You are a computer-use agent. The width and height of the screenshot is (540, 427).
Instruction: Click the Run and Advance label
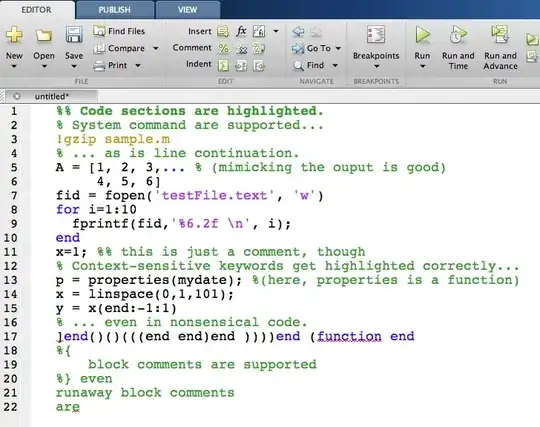tap(500, 61)
